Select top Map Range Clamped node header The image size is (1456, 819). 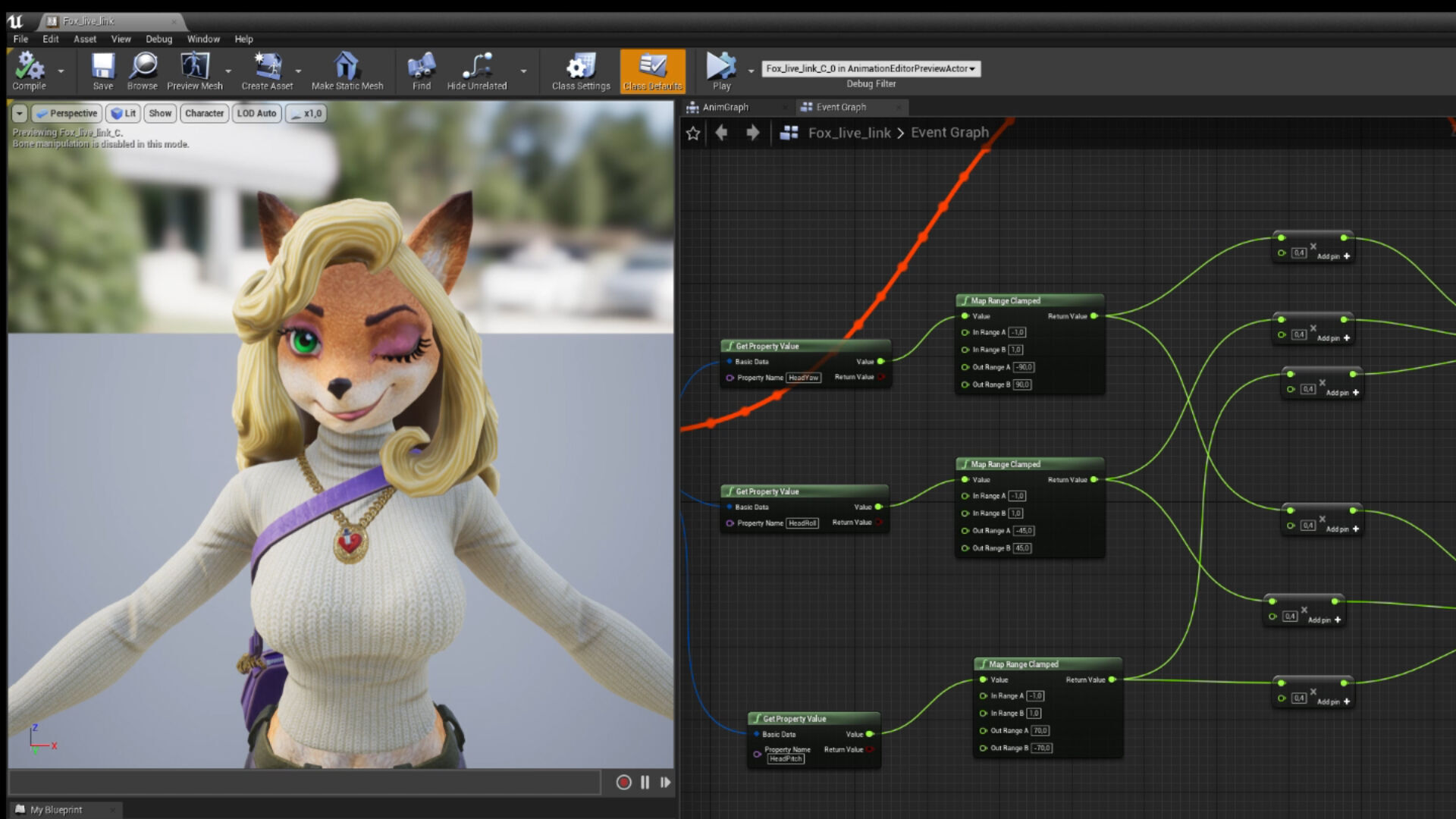tap(1029, 301)
